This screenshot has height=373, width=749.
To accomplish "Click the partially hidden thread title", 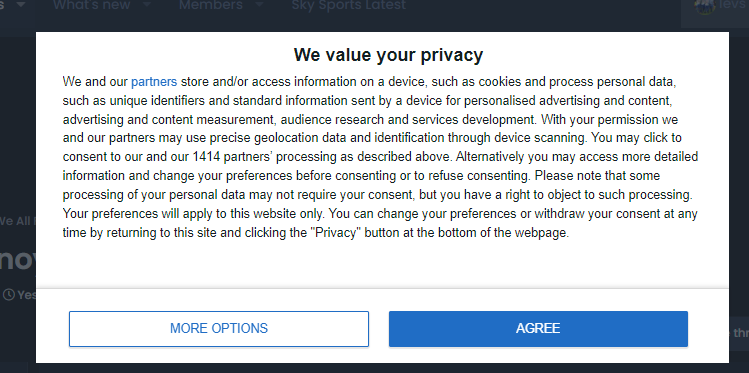I will tap(18, 260).
